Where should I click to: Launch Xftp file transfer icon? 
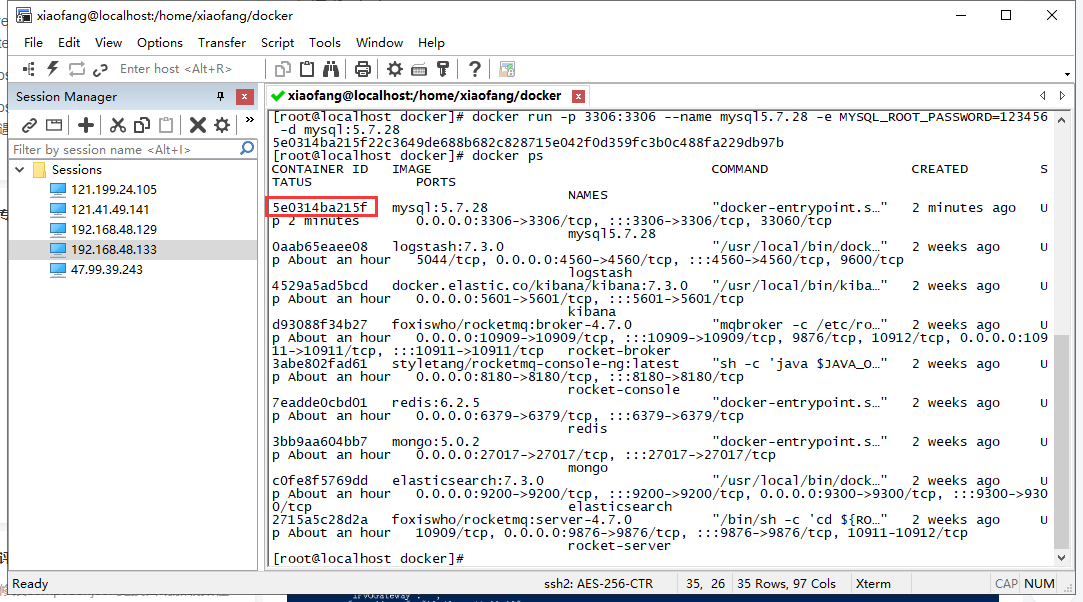click(505, 68)
